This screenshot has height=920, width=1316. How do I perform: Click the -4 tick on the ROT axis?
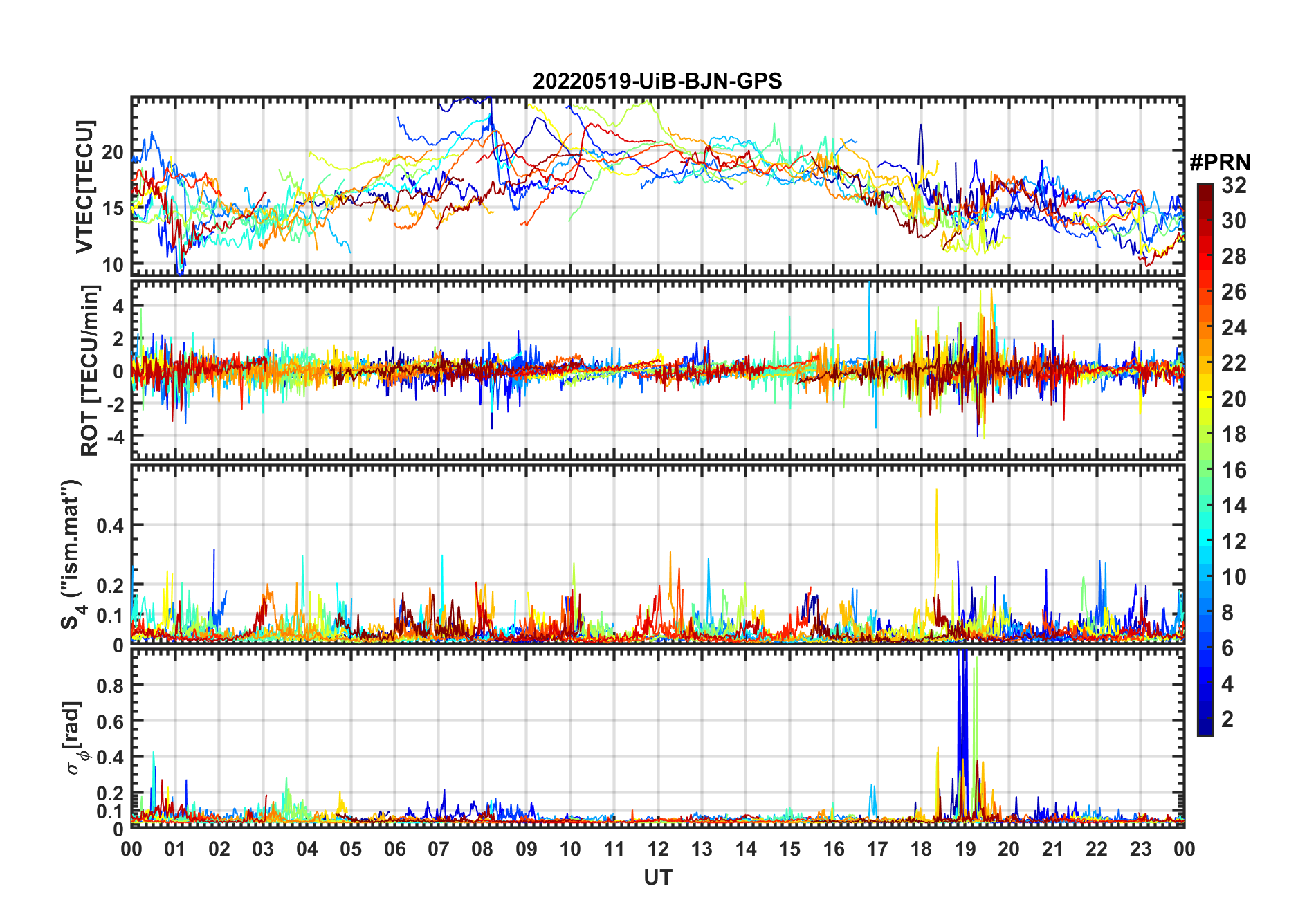pyautogui.click(x=114, y=436)
